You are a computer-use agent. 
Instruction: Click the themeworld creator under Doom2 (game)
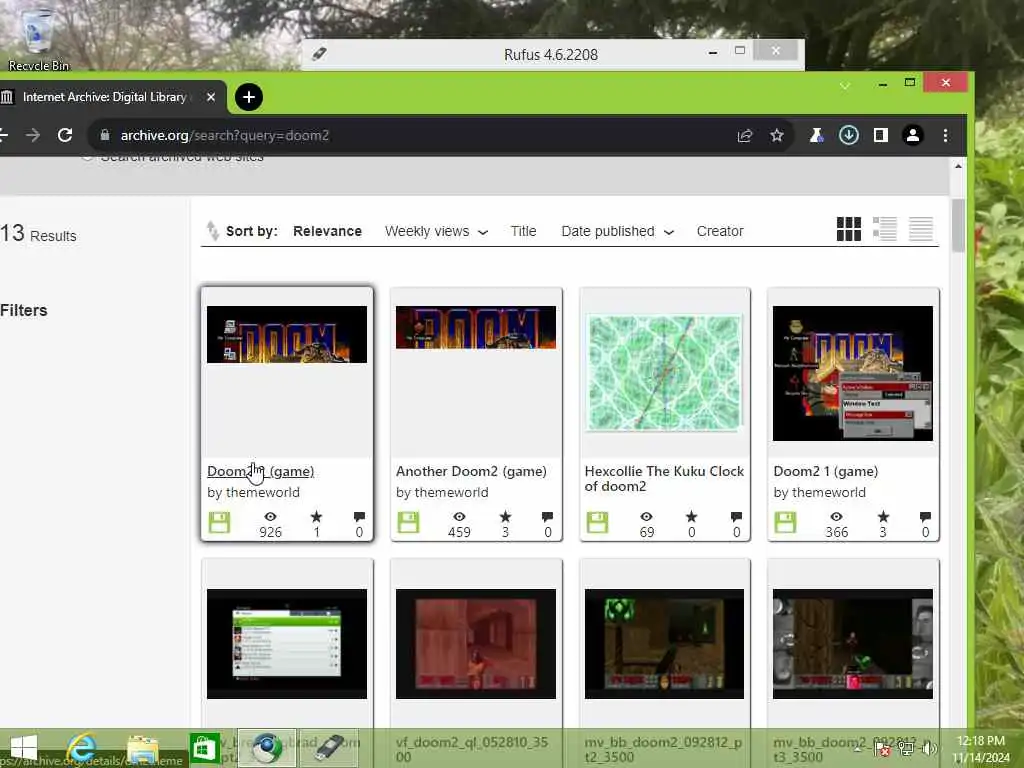pos(263,492)
